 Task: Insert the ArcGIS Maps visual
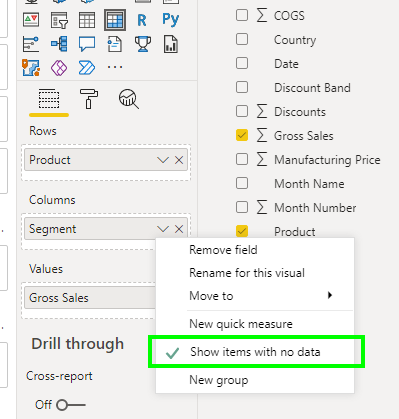pos(31,68)
